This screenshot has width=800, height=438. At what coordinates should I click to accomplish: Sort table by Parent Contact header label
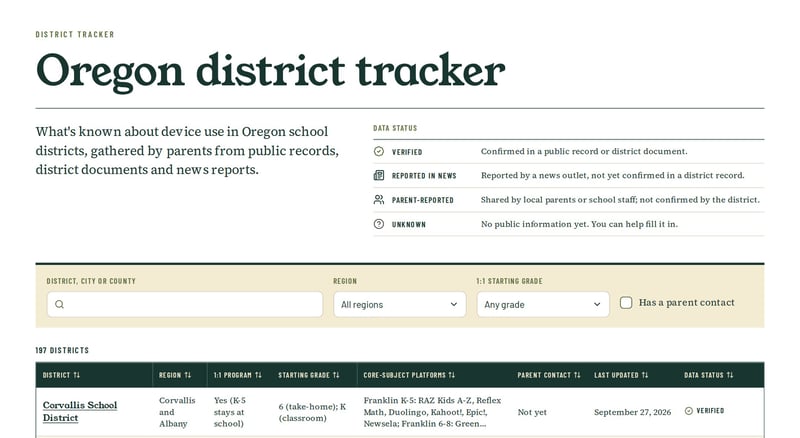tap(544, 375)
